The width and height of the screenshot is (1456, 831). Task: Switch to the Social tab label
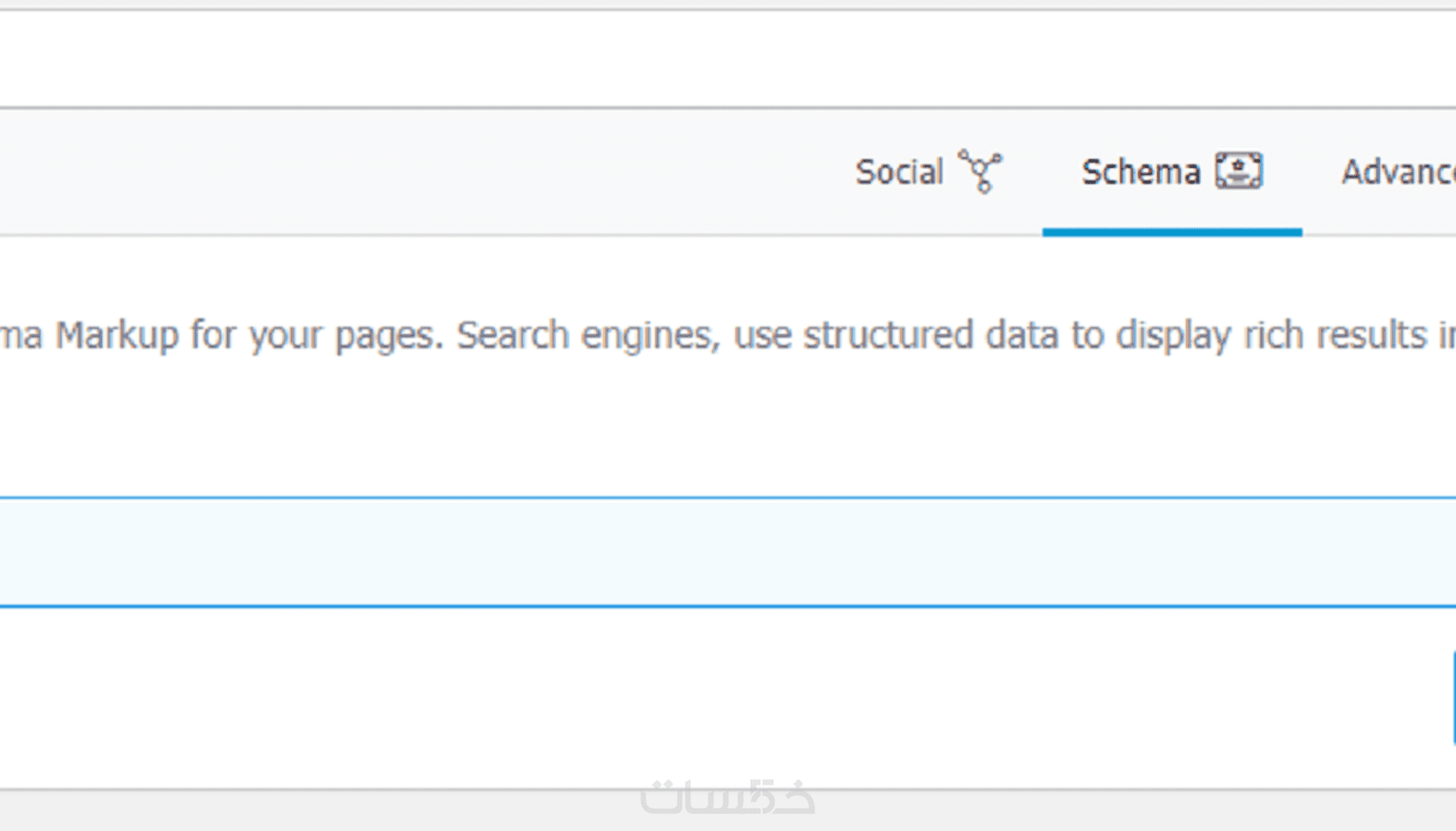pos(899,172)
